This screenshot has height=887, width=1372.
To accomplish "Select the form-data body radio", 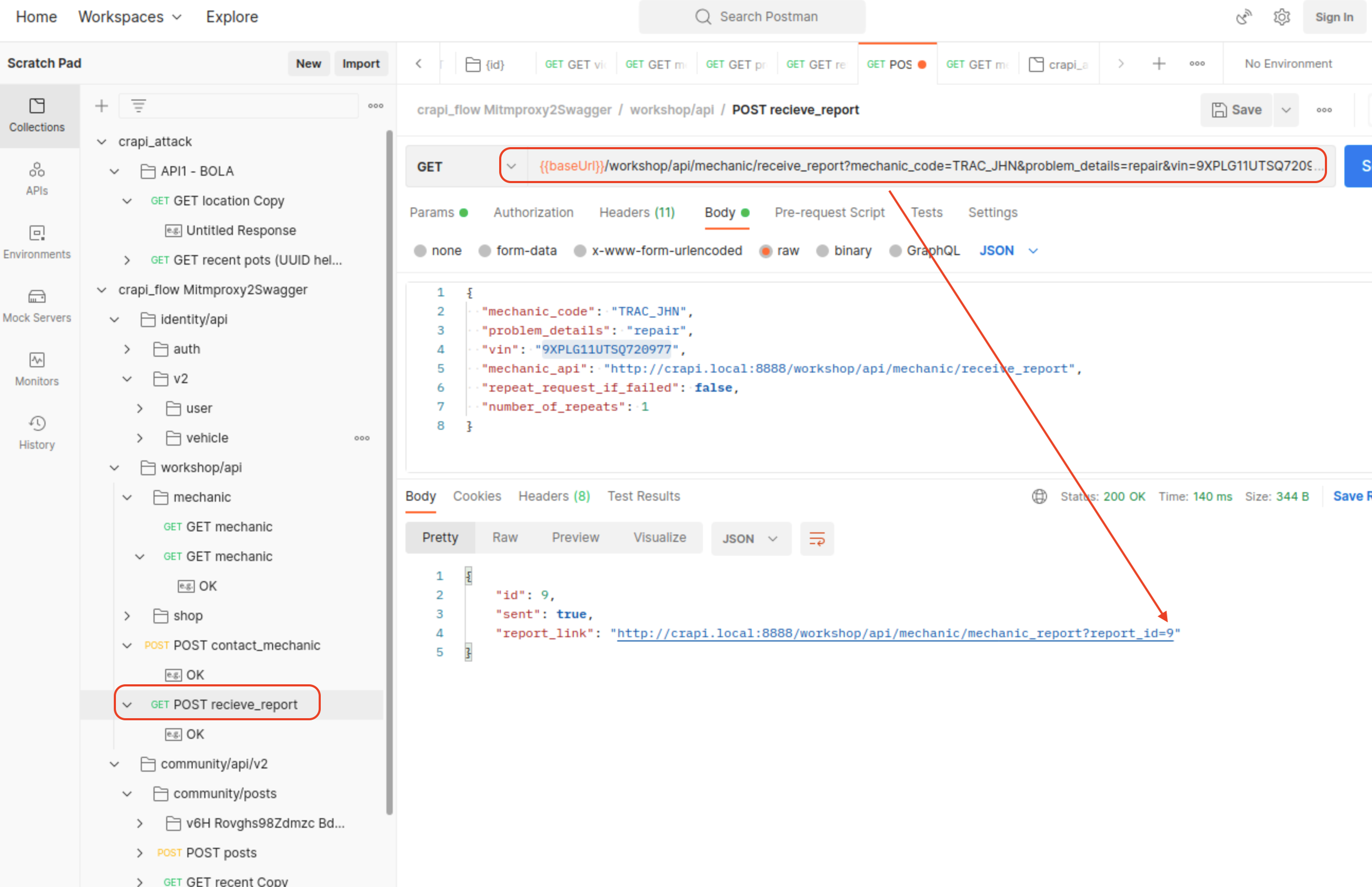I will [x=485, y=251].
